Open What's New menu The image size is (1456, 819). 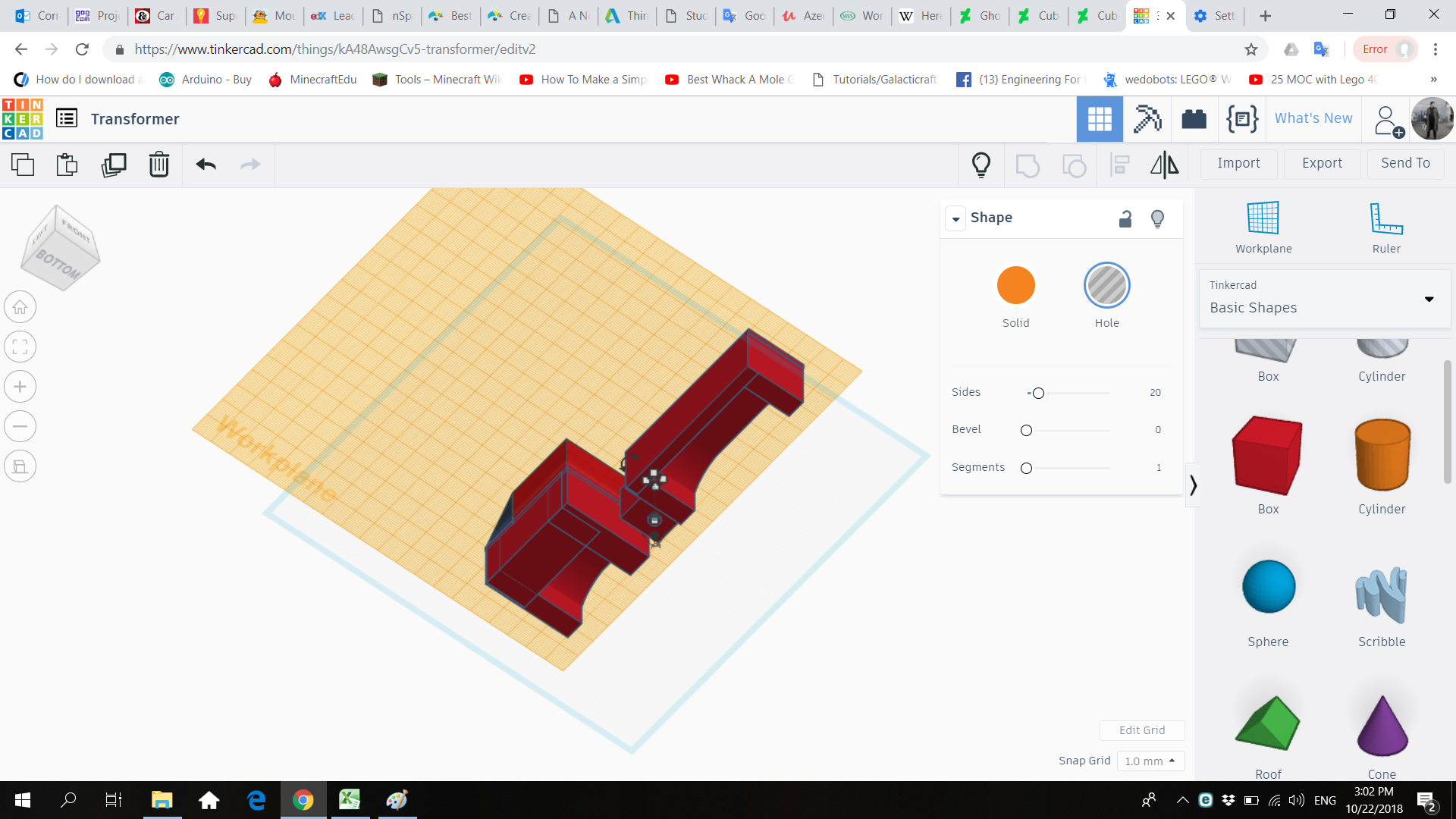1313,118
